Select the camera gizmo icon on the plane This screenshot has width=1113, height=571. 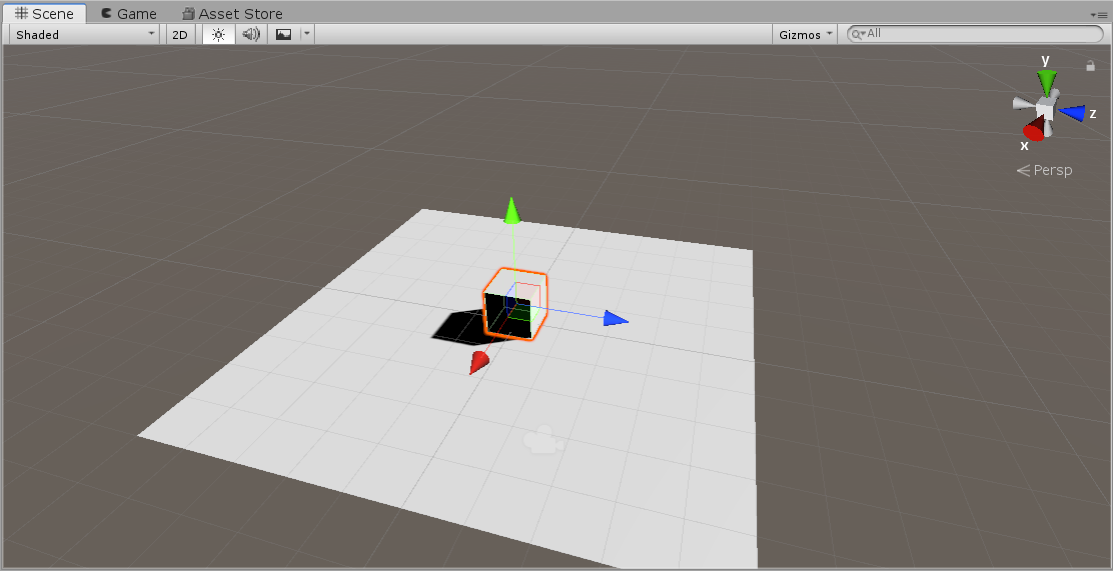point(543,440)
